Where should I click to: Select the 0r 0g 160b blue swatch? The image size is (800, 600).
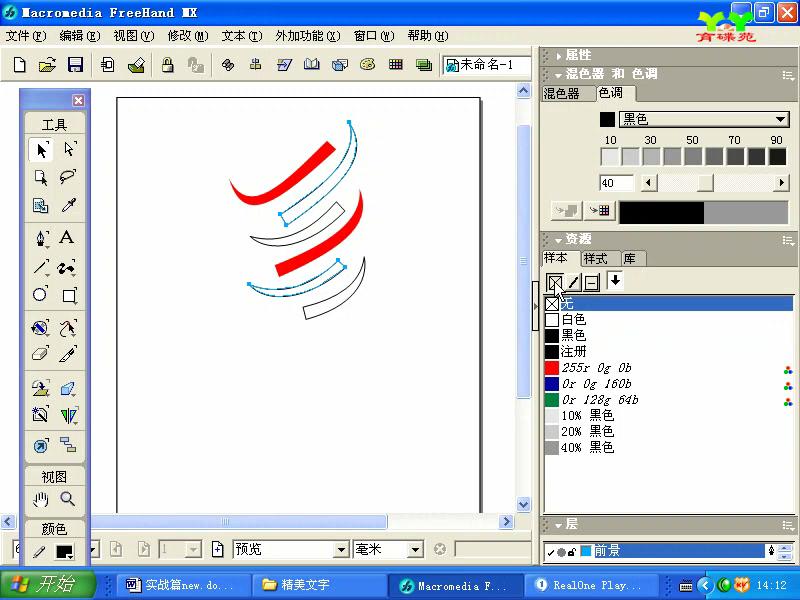(669, 384)
